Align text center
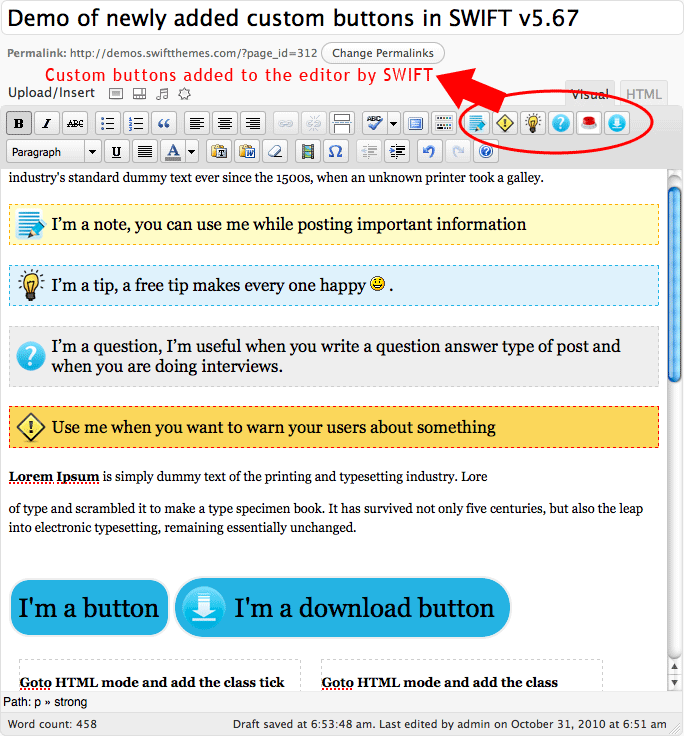Screen dimensions: 684x736 pos(225,123)
